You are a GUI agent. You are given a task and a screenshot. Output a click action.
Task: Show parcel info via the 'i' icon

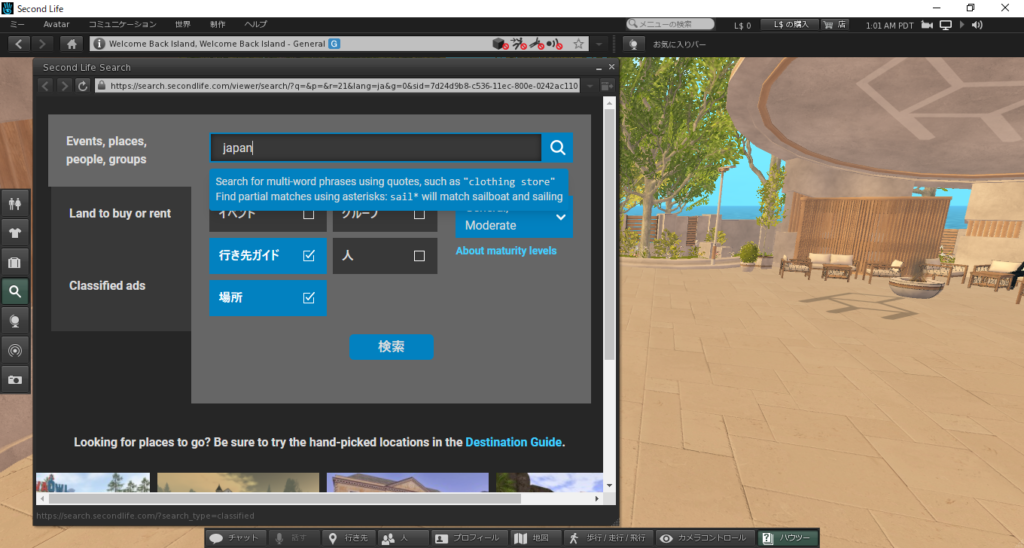(99, 44)
